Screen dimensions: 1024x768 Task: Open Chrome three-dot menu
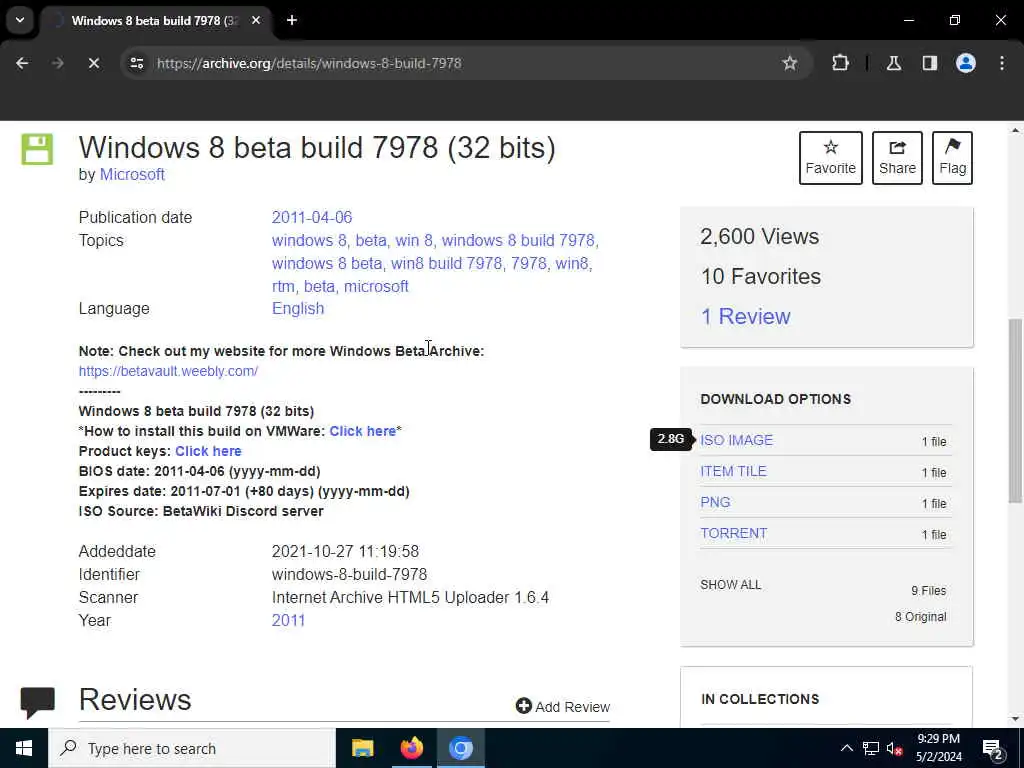pos(1002,63)
